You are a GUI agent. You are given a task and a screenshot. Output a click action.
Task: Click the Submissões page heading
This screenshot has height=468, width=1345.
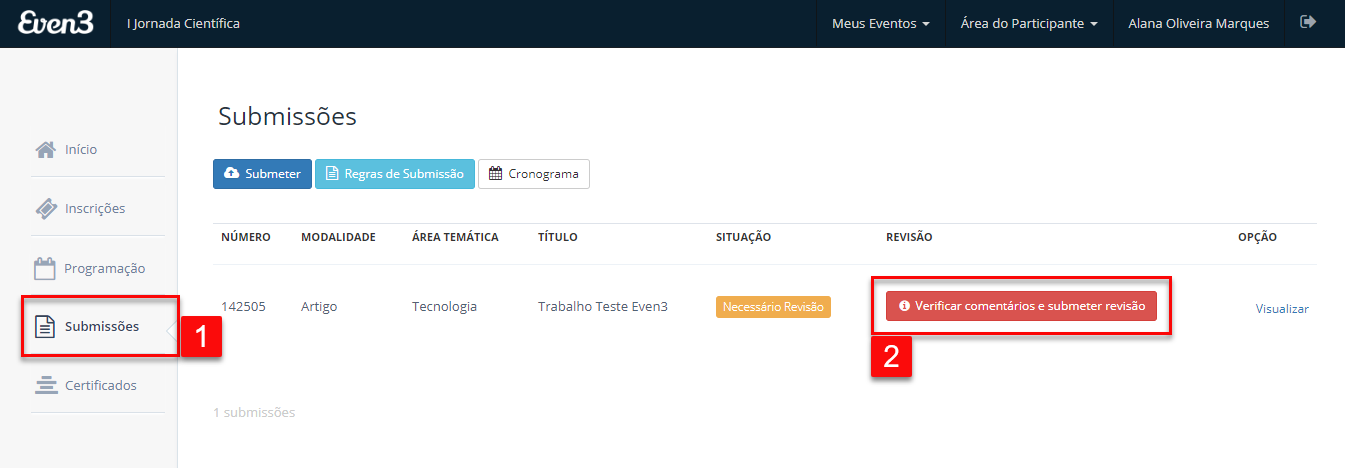coord(287,117)
